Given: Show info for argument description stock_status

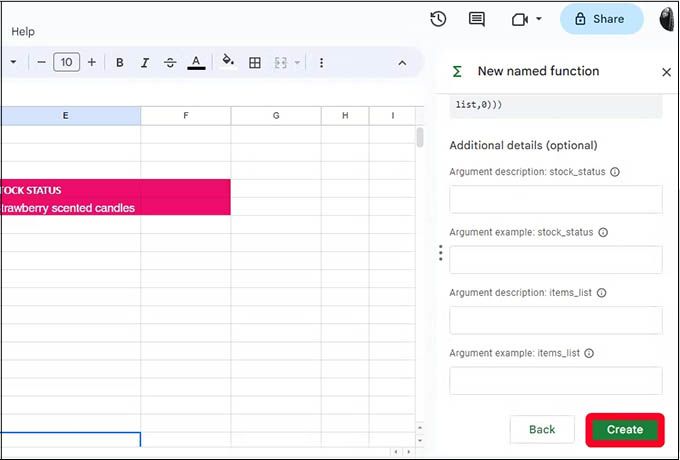Looking at the screenshot, I should tap(615, 172).
